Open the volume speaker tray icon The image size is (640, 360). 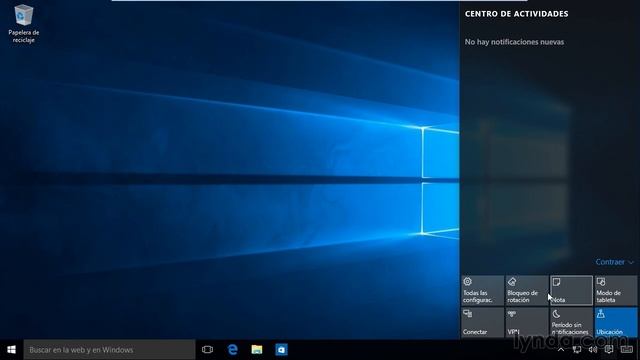coord(593,350)
